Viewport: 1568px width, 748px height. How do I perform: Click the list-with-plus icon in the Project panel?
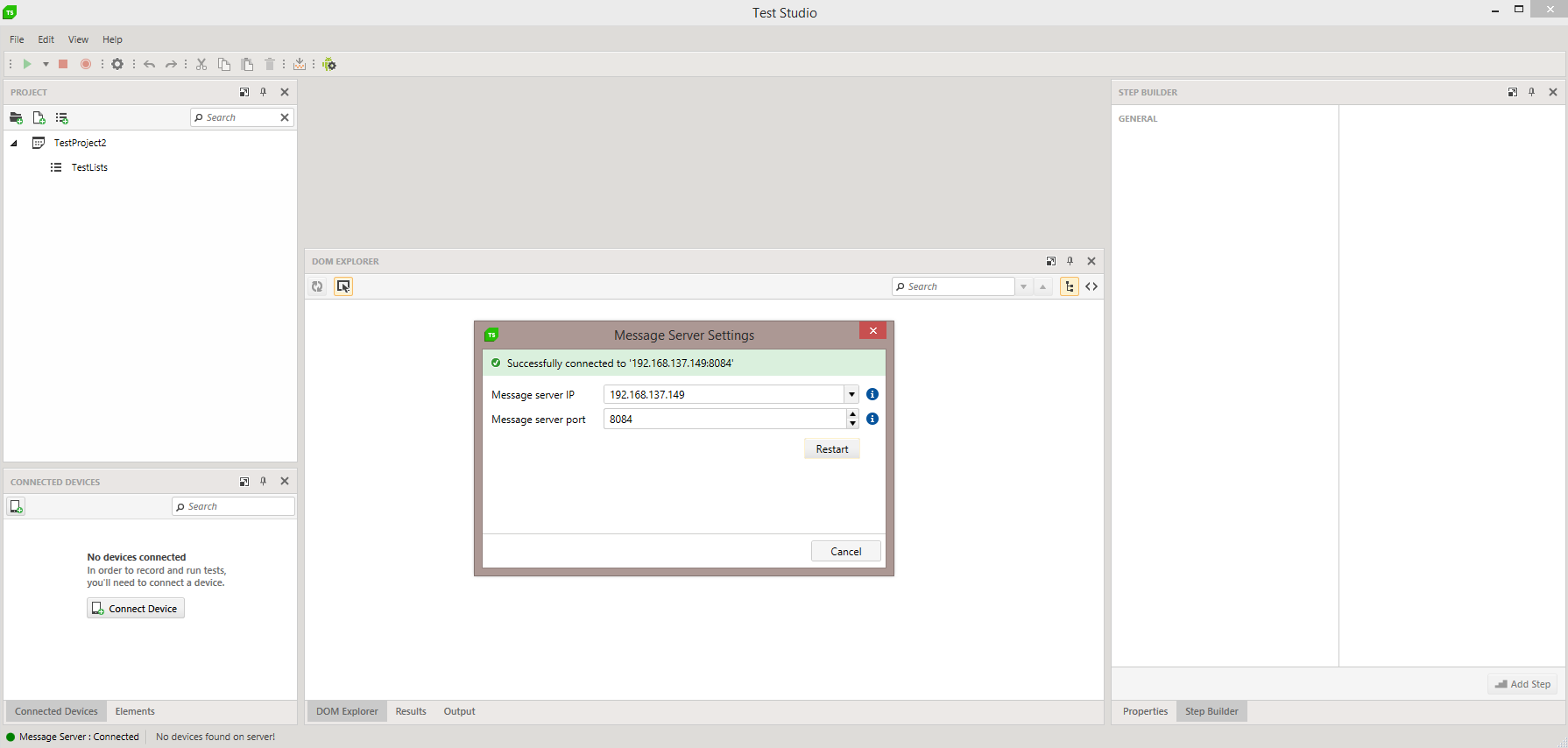click(x=61, y=117)
